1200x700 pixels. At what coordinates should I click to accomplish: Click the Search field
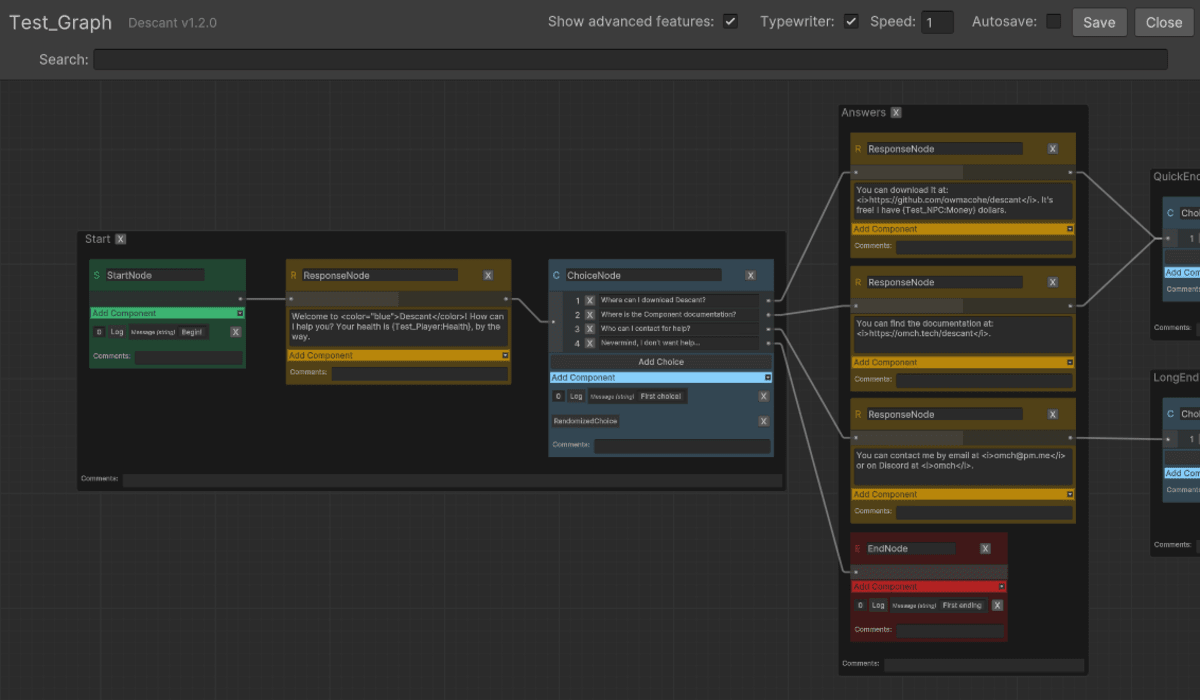[x=630, y=60]
